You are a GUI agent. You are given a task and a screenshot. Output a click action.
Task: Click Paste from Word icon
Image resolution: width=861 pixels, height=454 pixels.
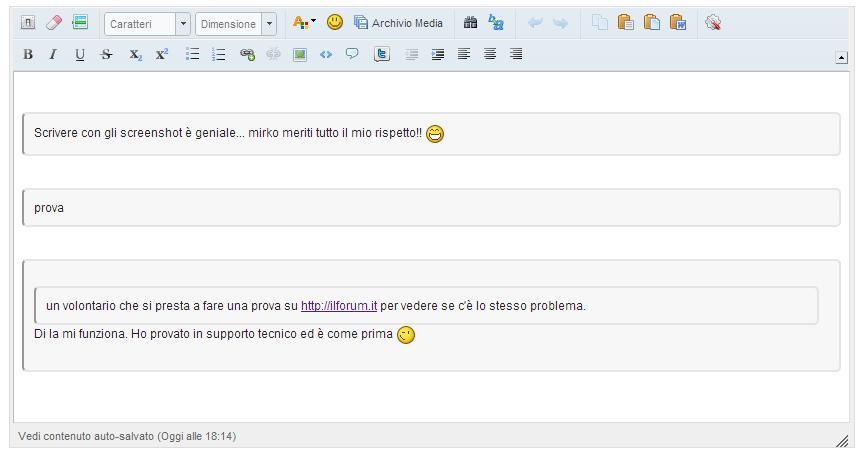[x=678, y=23]
